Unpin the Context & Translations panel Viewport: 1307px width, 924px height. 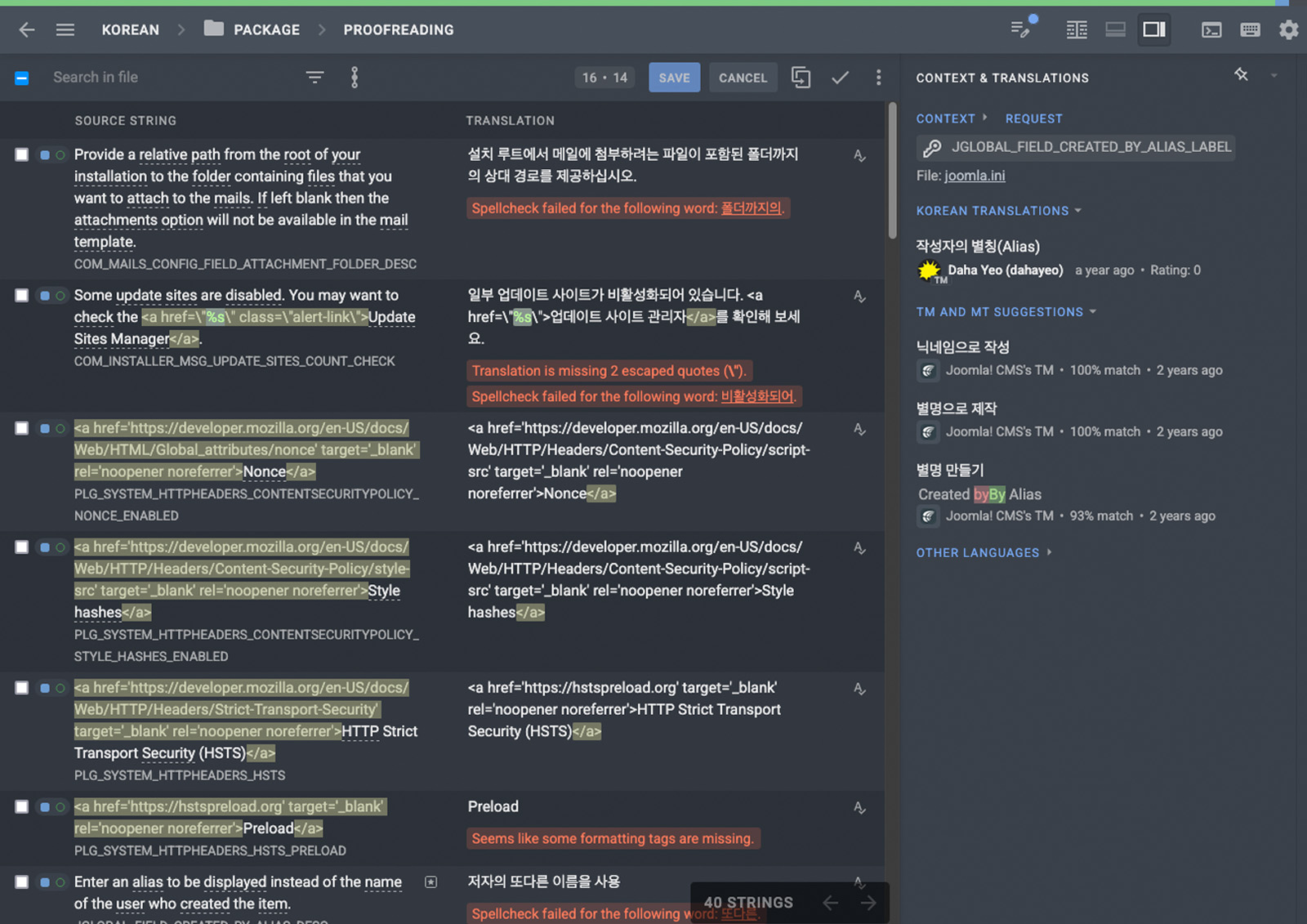click(x=1241, y=75)
